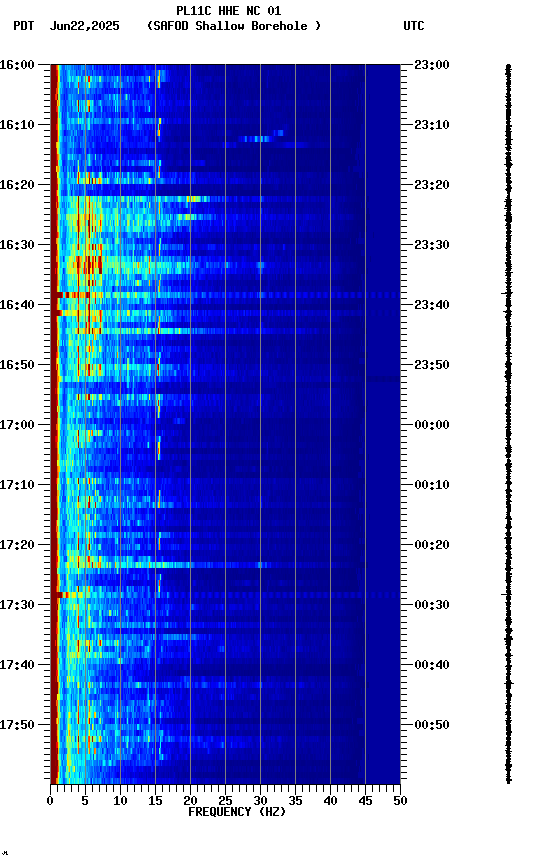Click the 'SAFOD Shallow Borehole' station label

[234, 26]
